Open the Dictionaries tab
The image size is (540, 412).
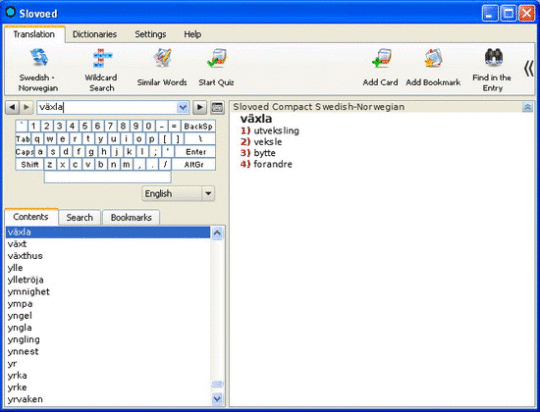[x=95, y=34]
